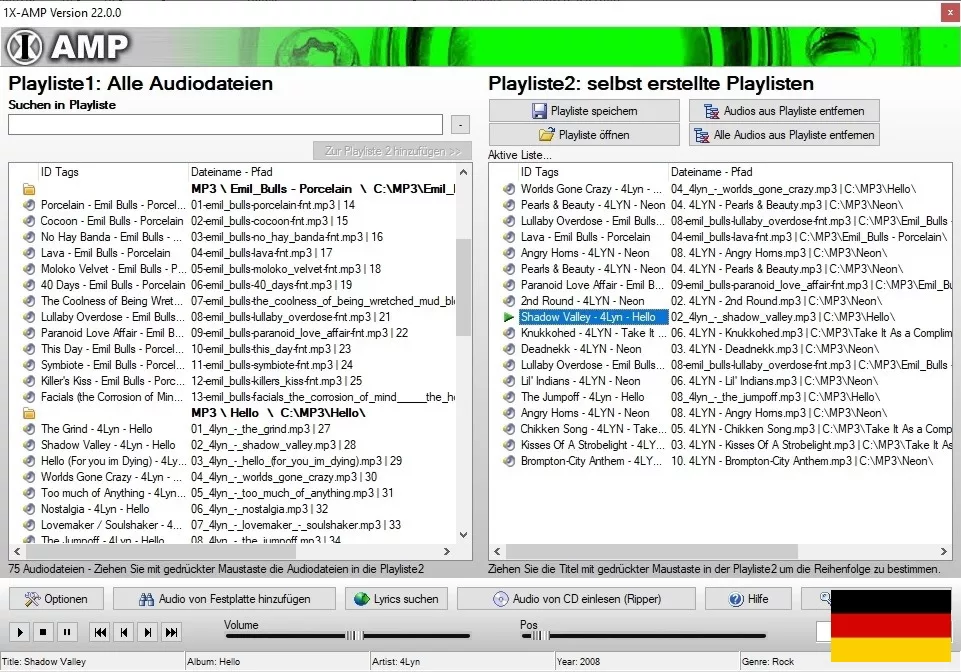This screenshot has width=961, height=672.
Task: Click the disc icon beside Chikken Song - 4LYN
Action: pyautogui.click(x=509, y=429)
